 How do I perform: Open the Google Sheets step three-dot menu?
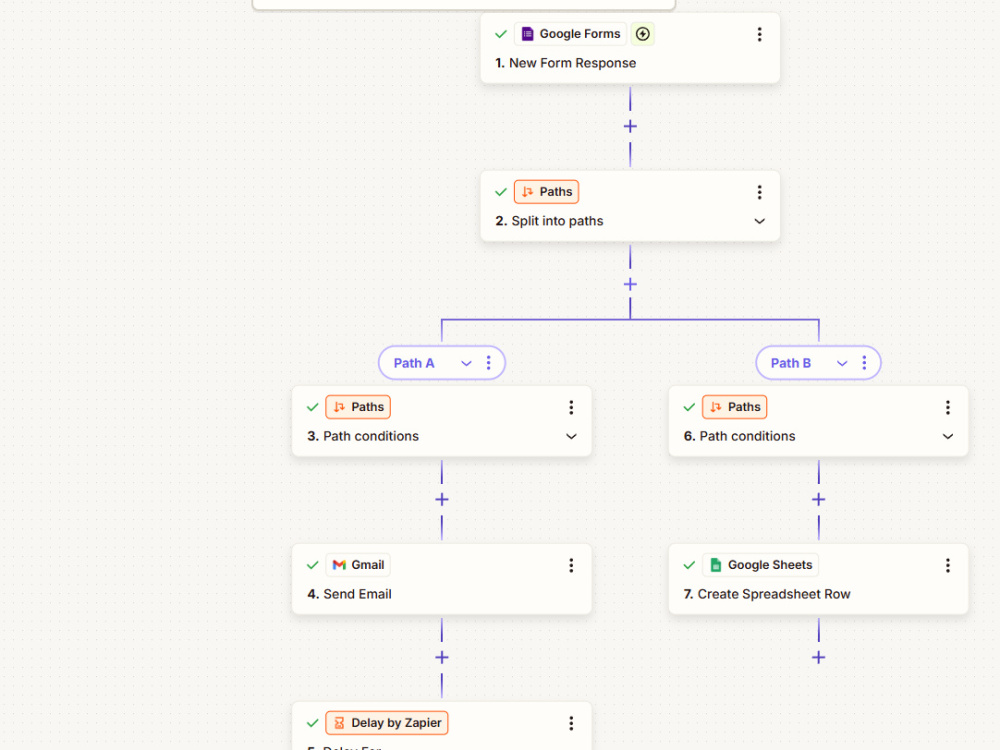click(948, 565)
